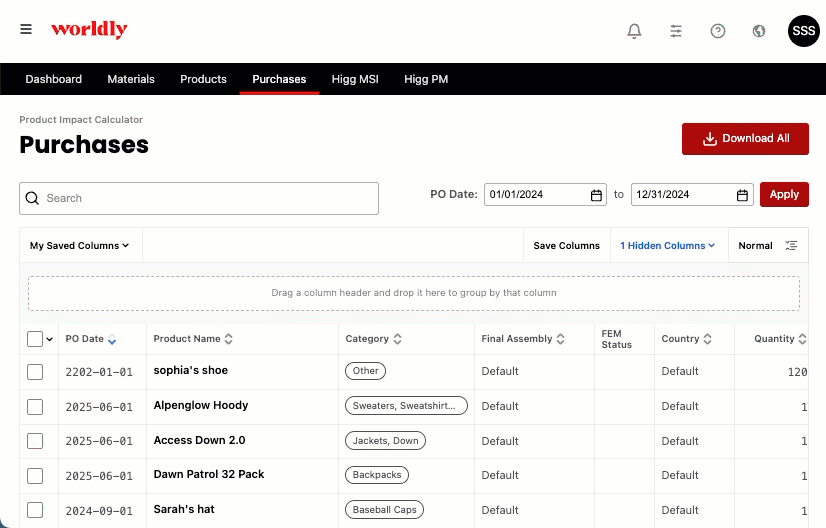
Task: Toggle the select-all header checkbox
Action: [x=35, y=339]
